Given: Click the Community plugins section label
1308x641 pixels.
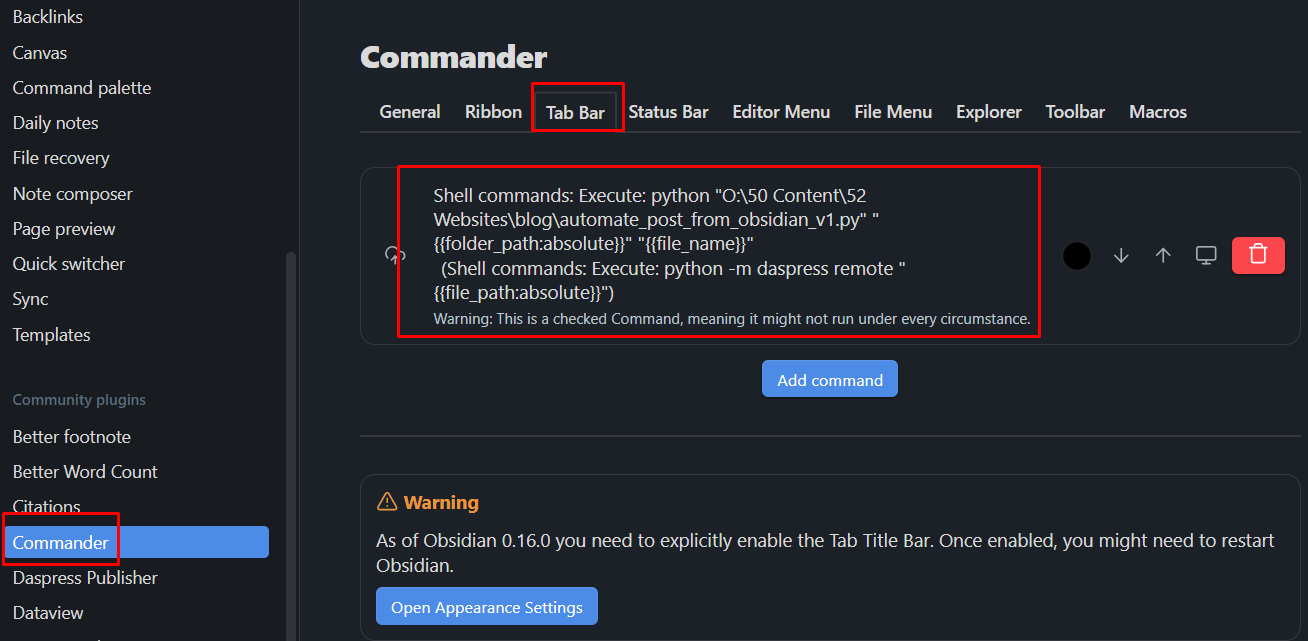Looking at the screenshot, I should pos(79,400).
